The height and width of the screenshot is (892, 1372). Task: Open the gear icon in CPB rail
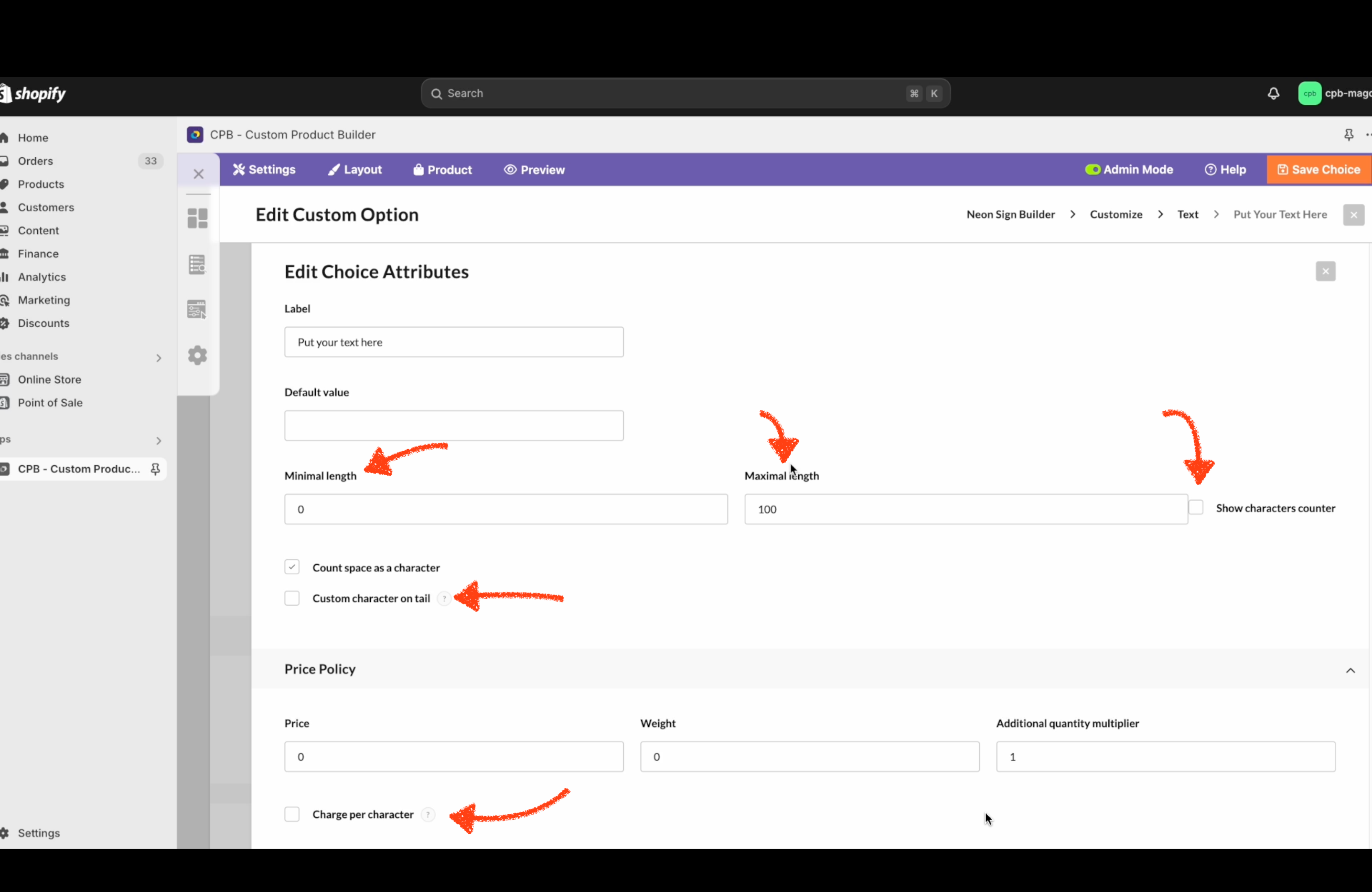(197, 355)
